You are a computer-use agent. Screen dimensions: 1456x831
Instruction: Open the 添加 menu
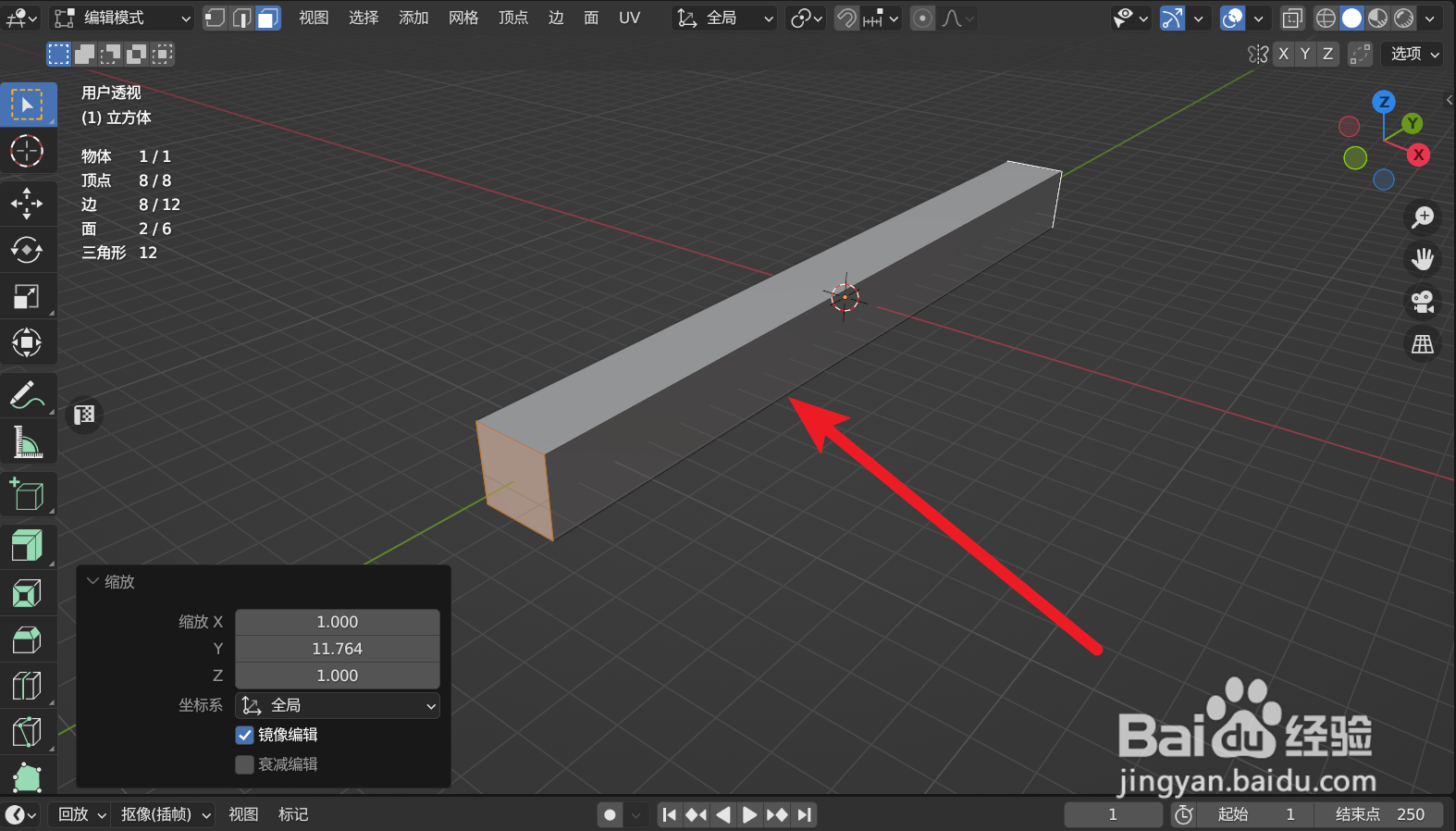[413, 18]
